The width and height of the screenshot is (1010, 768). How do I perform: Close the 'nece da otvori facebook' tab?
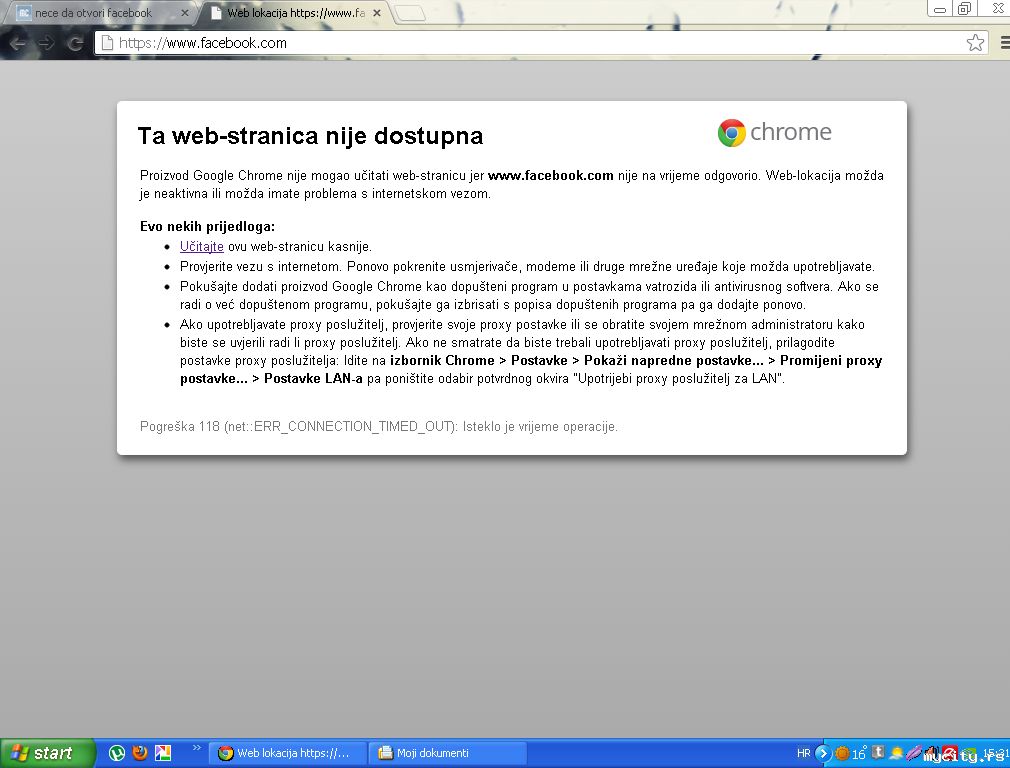tap(185, 13)
